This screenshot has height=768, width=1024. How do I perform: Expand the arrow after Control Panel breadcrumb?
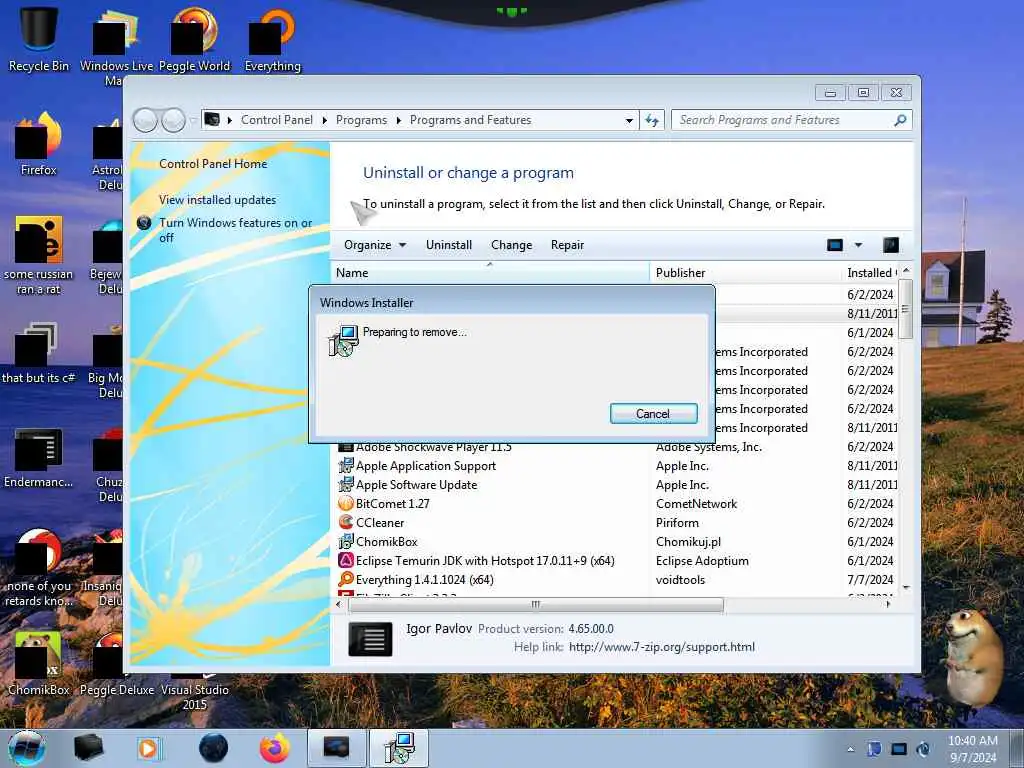[x=325, y=120]
